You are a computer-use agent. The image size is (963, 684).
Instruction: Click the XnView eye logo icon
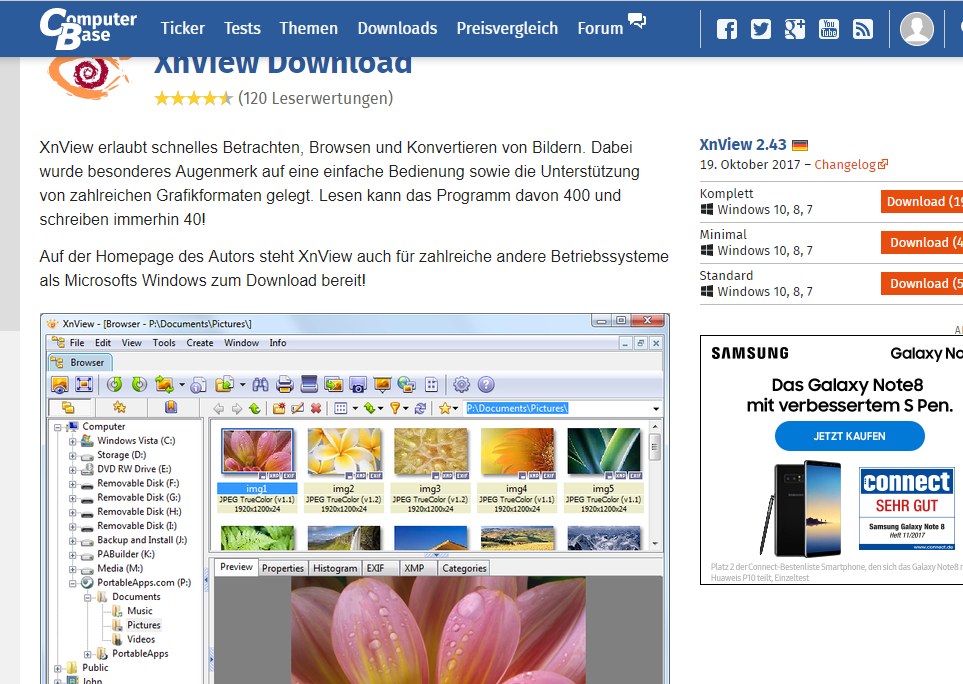tap(90, 77)
